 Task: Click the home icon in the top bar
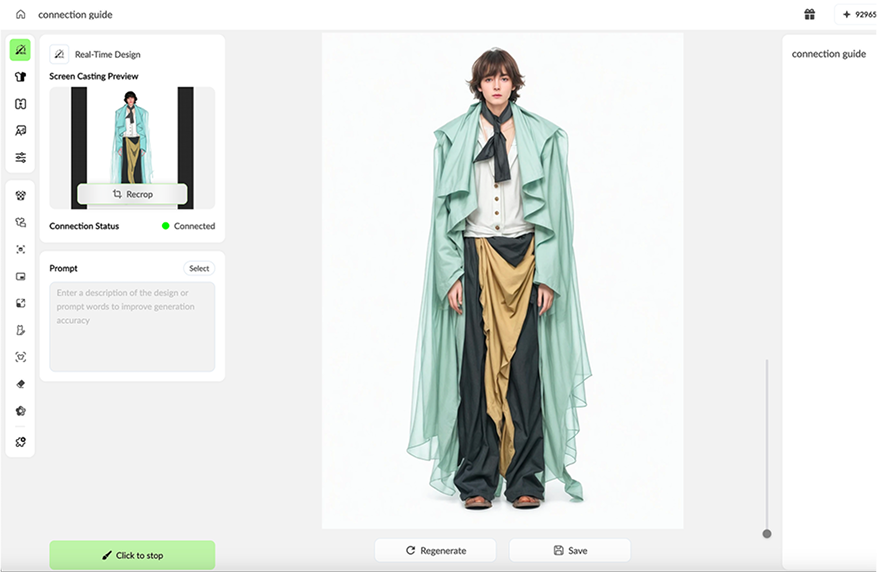pyautogui.click(x=21, y=15)
